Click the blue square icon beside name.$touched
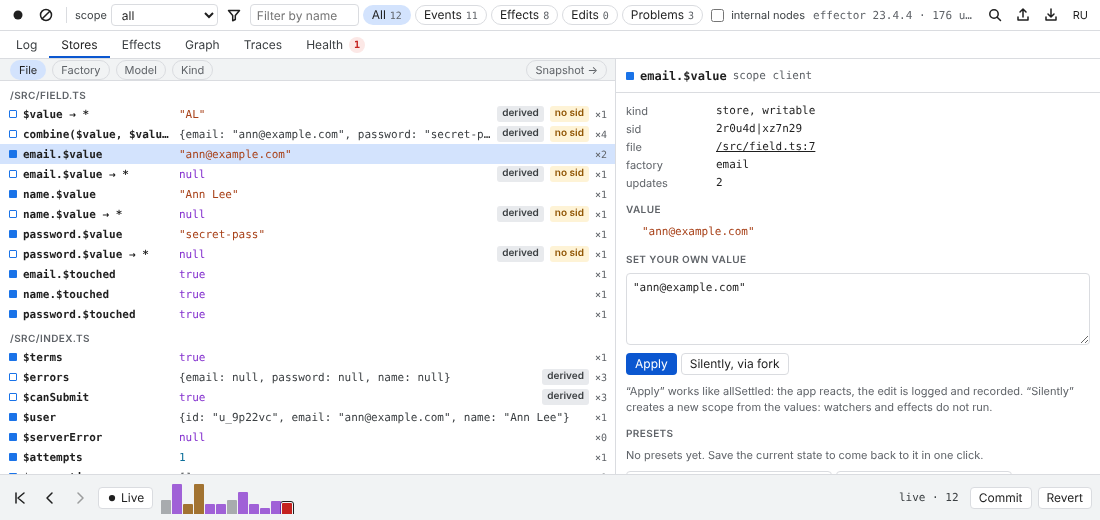 pyautogui.click(x=13, y=294)
